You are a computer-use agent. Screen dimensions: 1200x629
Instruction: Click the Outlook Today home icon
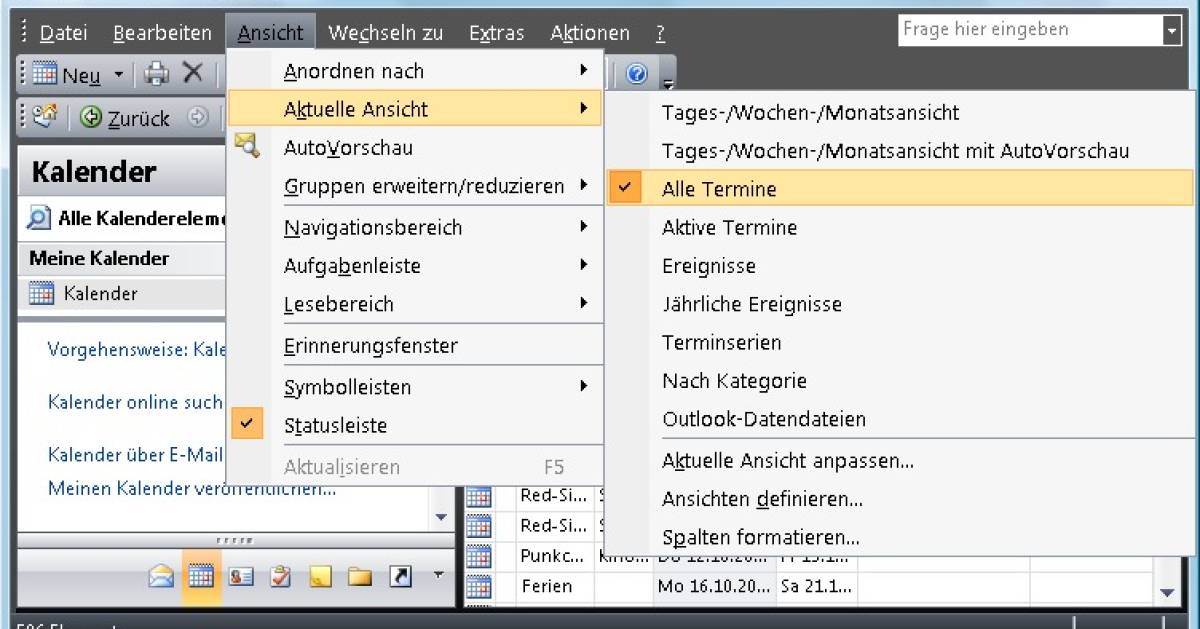click(45, 117)
